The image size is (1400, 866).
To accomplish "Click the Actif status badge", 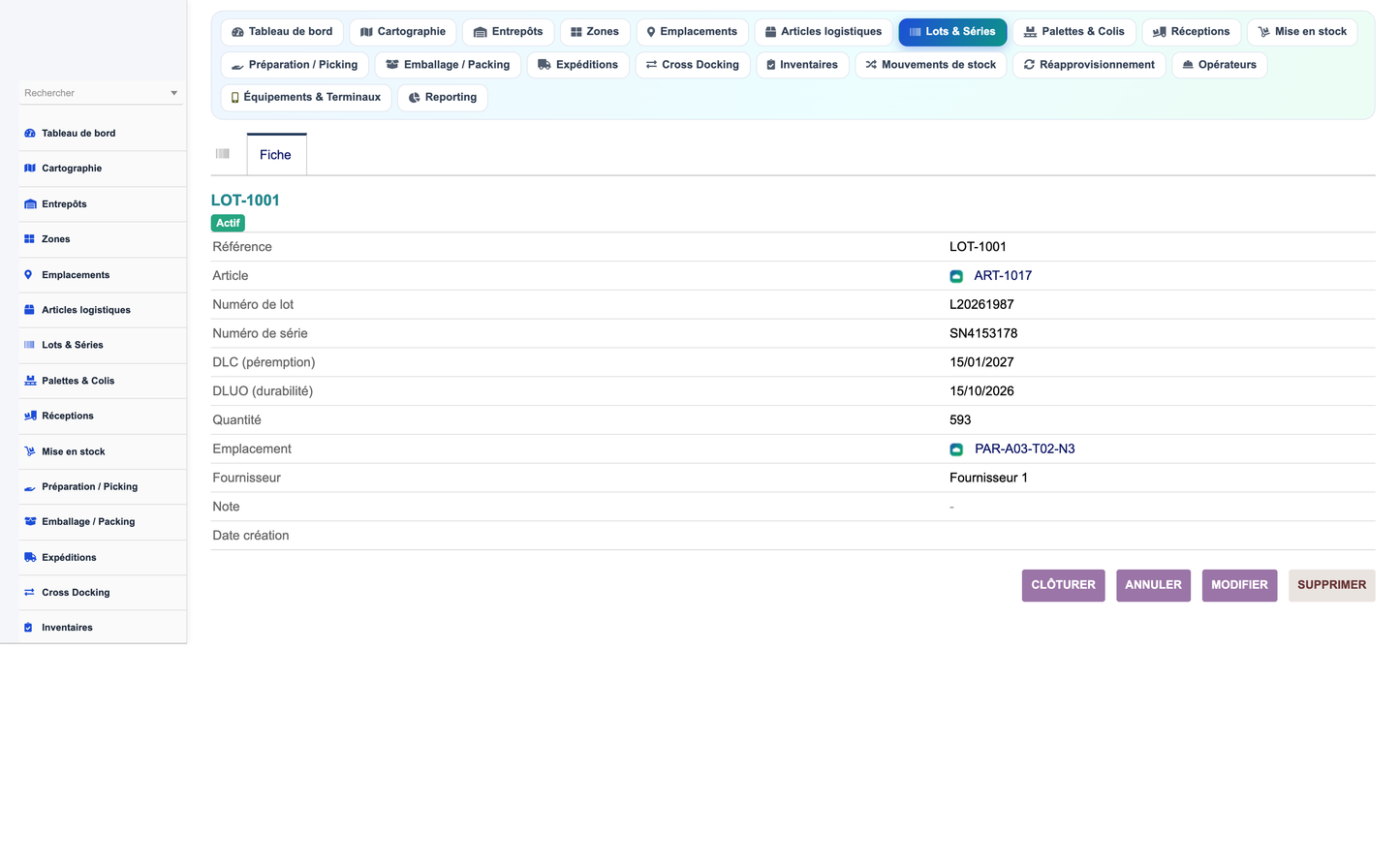I will click(228, 224).
